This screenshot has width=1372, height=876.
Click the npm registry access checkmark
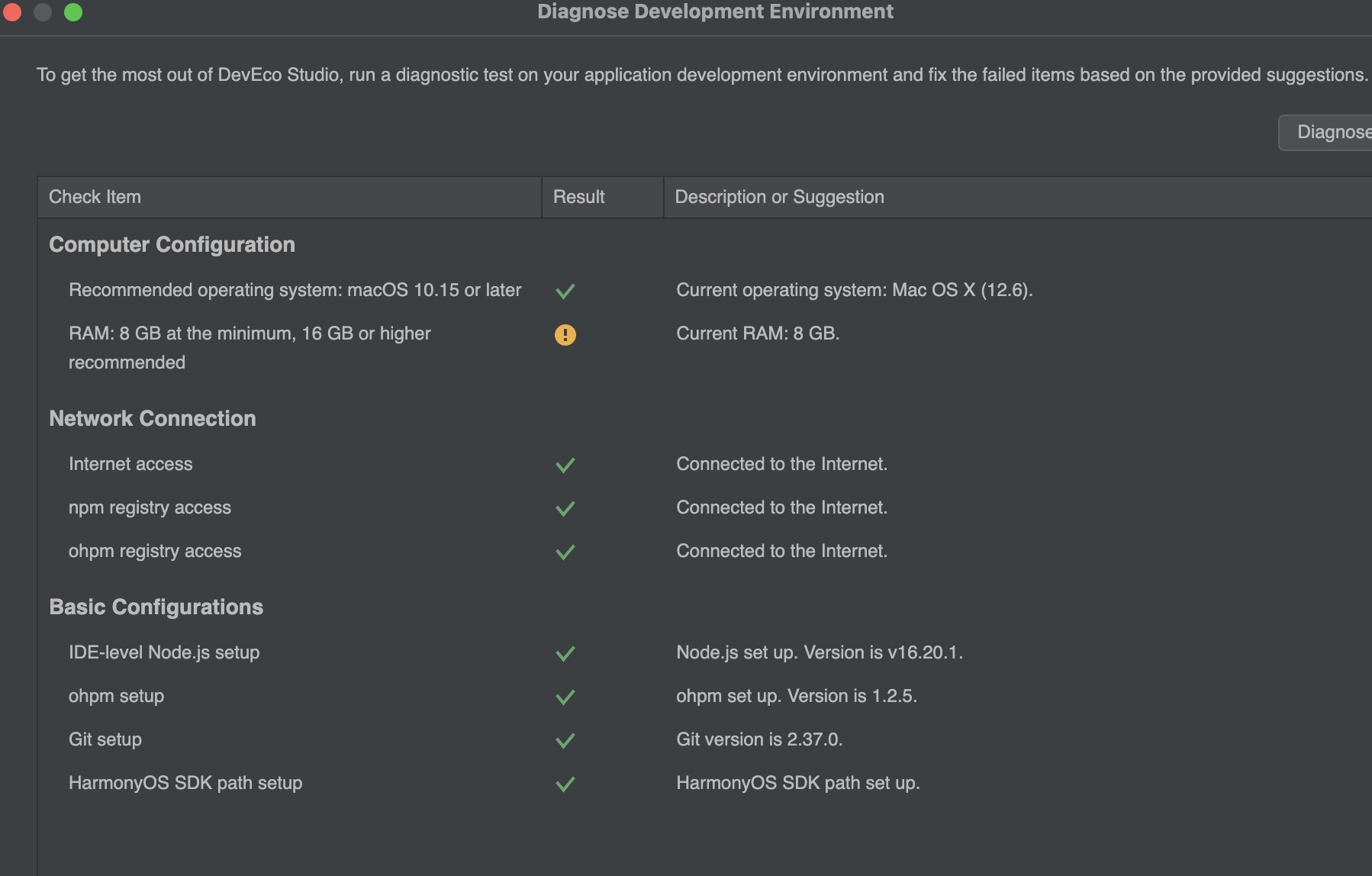click(x=565, y=508)
